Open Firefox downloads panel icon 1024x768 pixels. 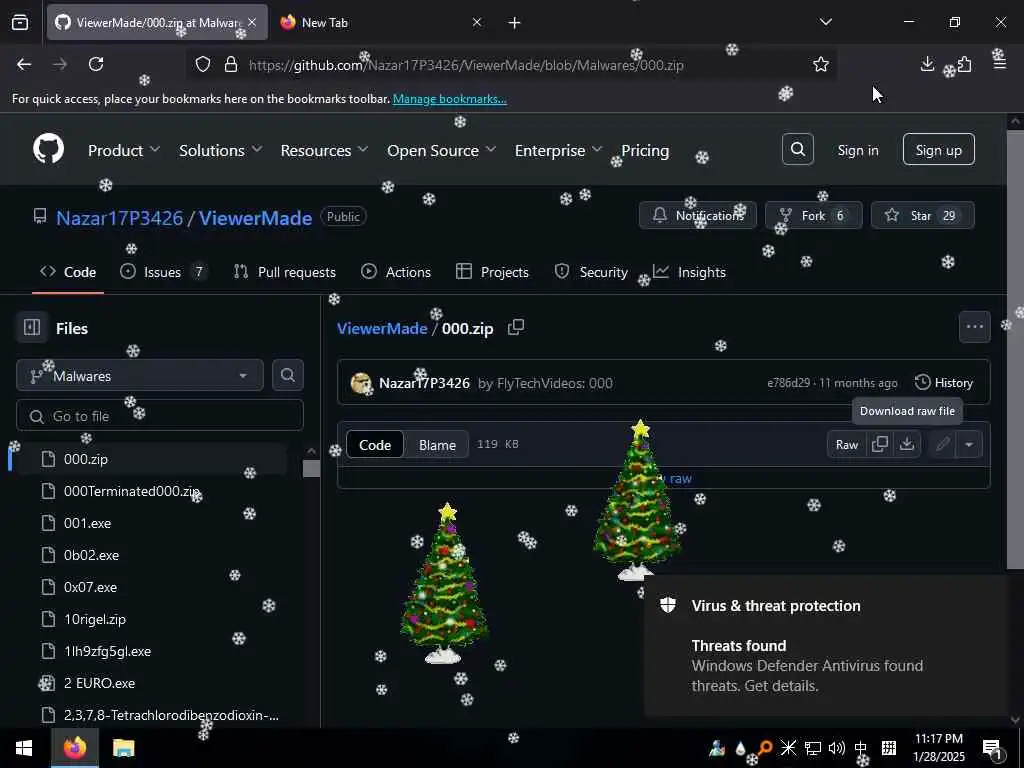pos(927,64)
